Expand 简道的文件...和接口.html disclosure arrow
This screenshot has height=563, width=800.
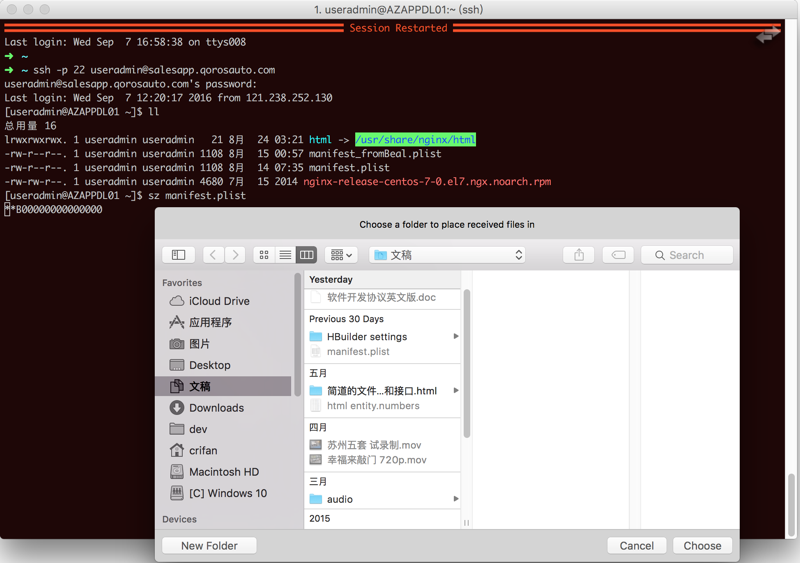[456, 391]
